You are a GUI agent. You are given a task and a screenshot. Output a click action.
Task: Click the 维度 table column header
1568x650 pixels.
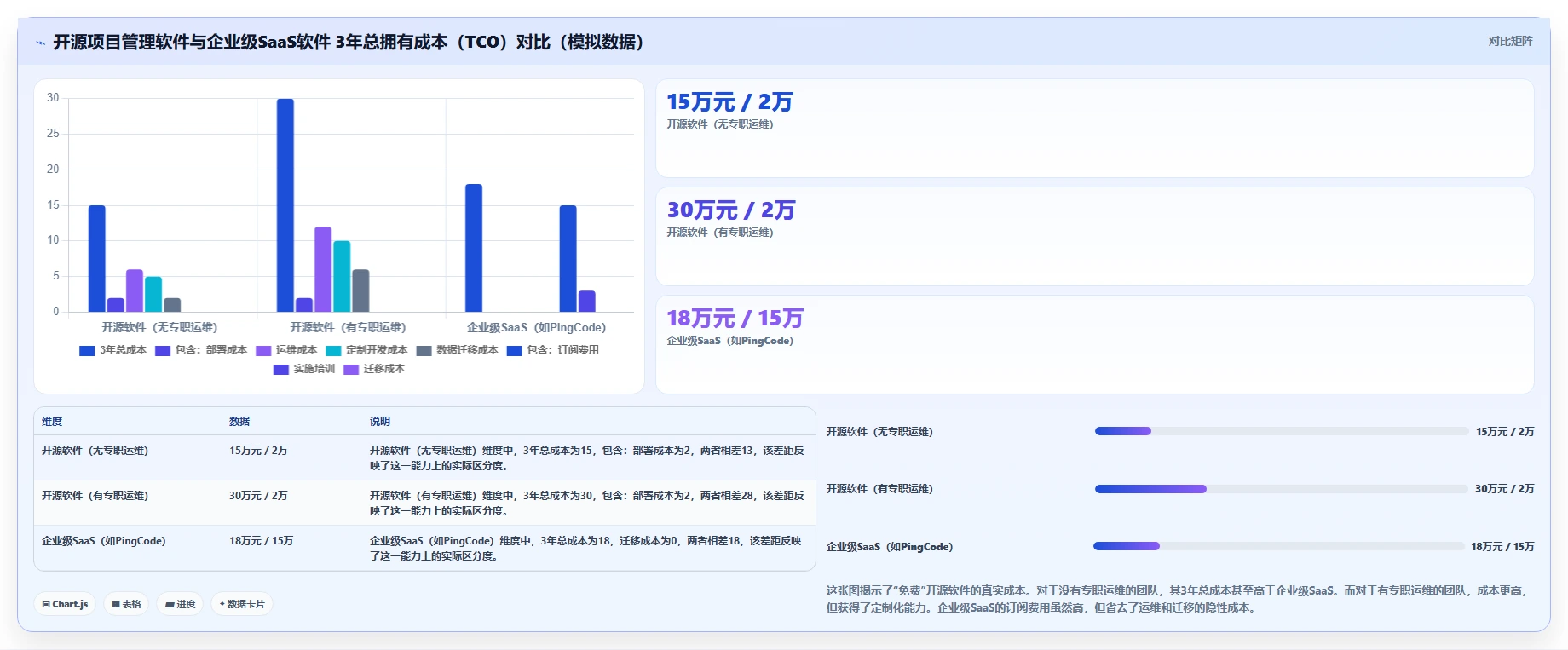[x=52, y=422]
